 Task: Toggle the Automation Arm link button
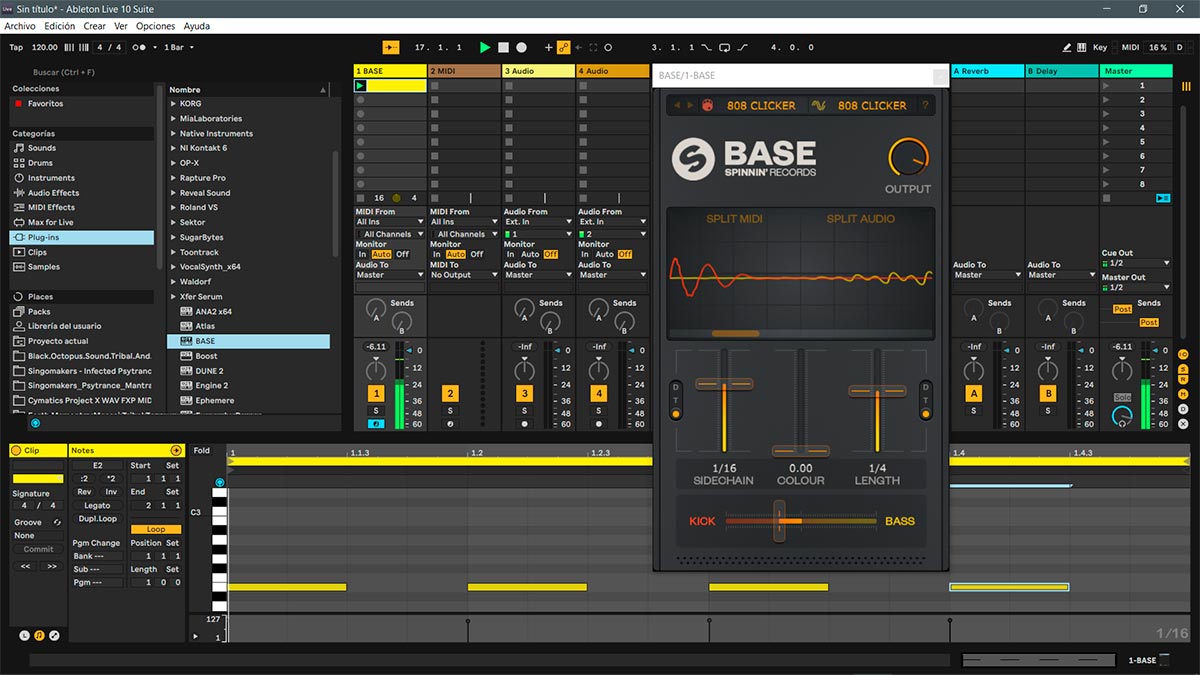coord(563,47)
